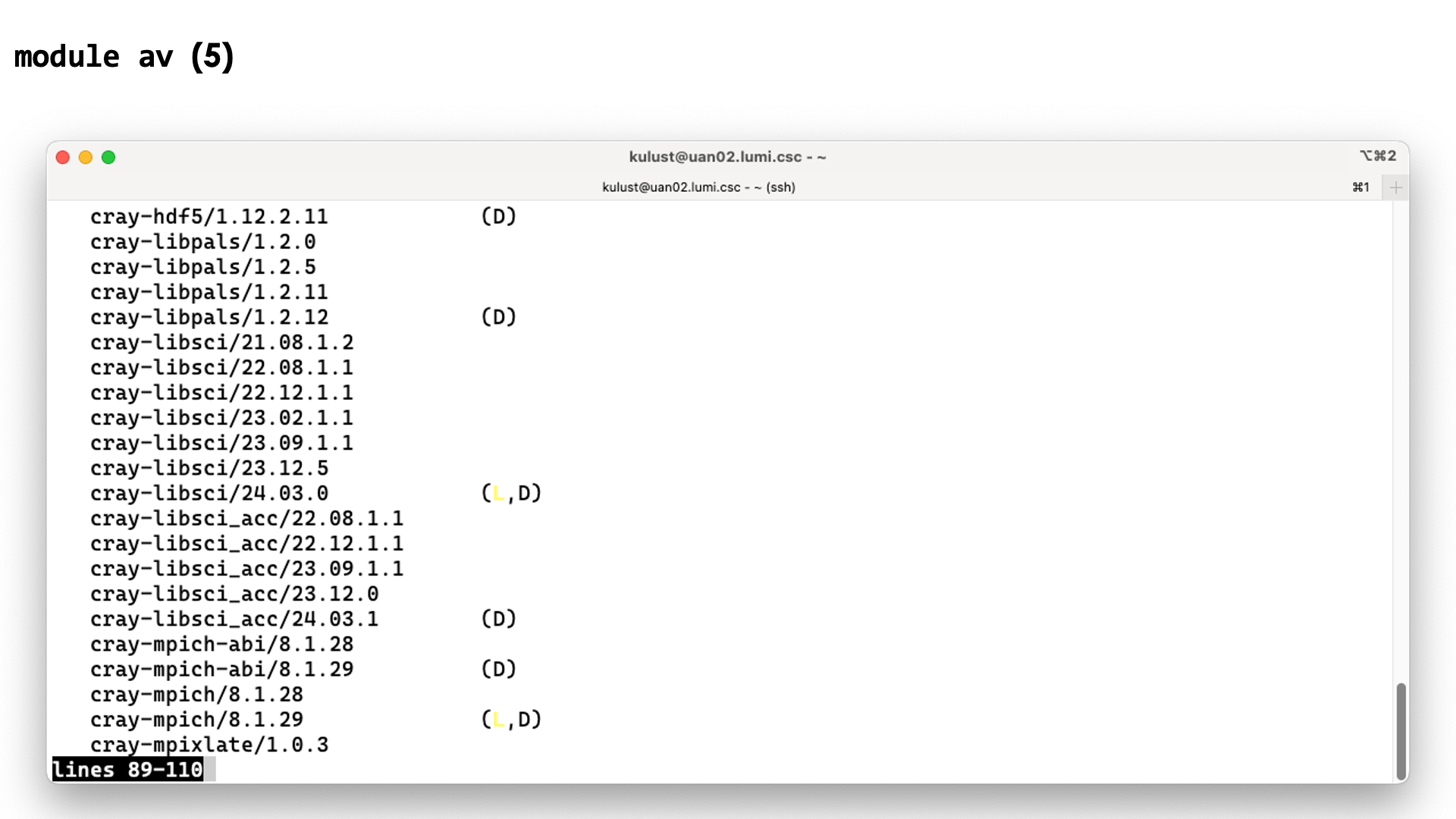
Task: Click the (L,D) marker beside cray-libsci/24.03.0
Action: click(512, 494)
